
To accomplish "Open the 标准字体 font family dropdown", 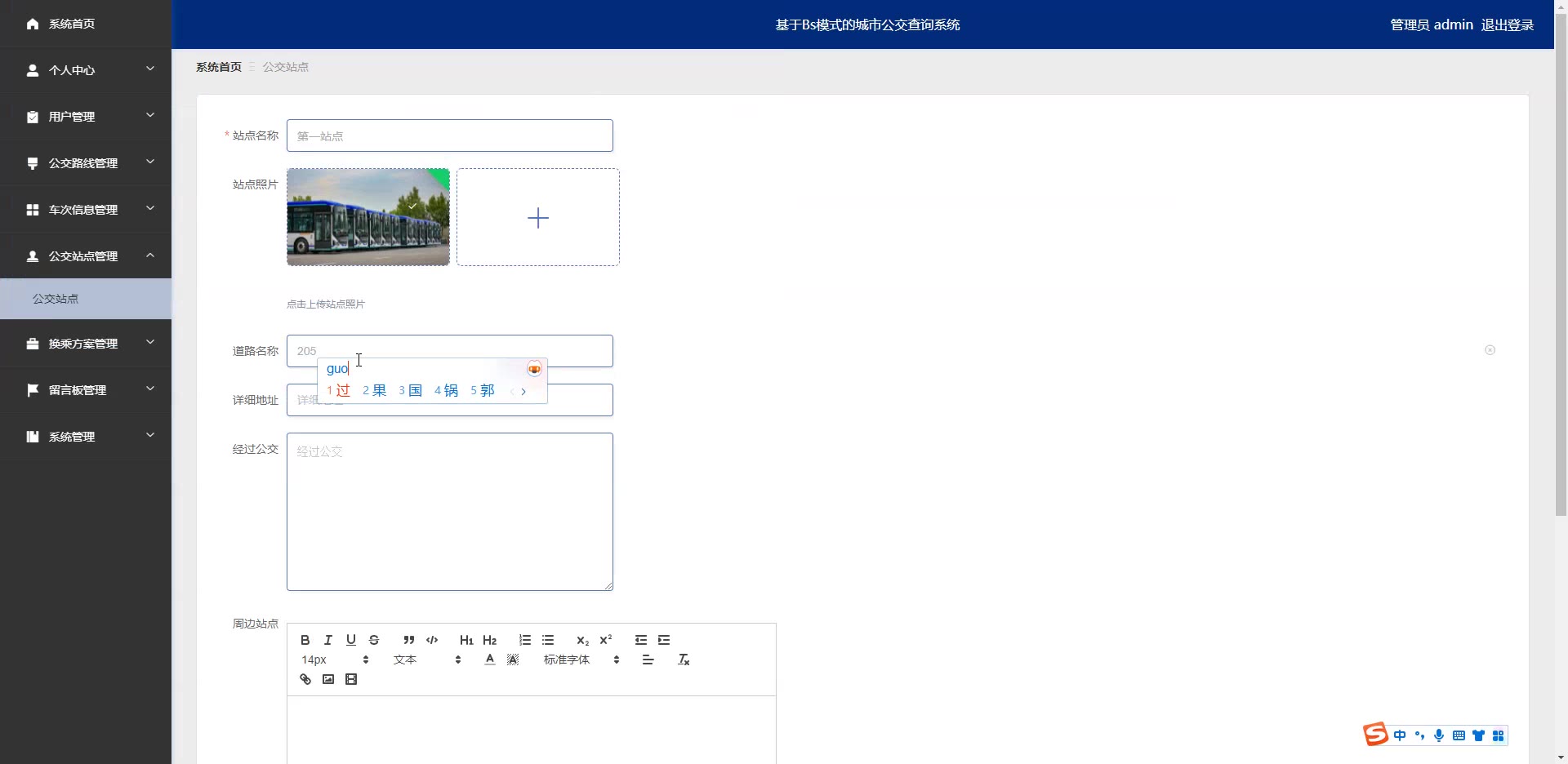I will (581, 660).
